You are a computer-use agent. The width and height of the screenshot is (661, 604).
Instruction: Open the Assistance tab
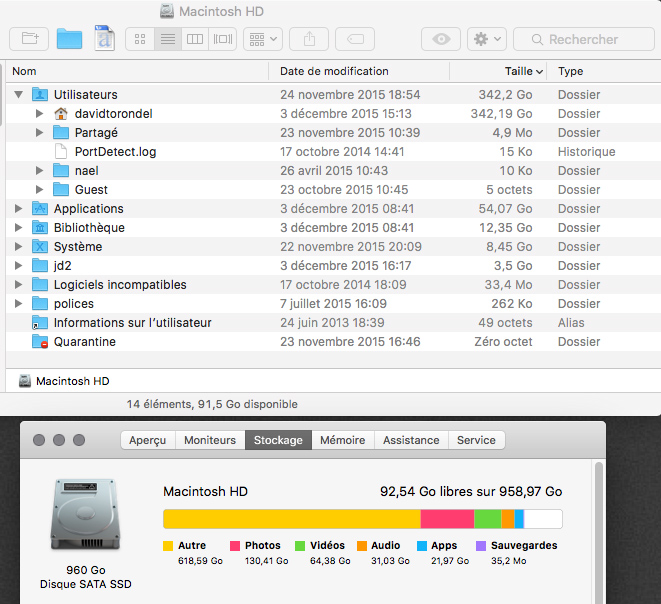click(411, 440)
